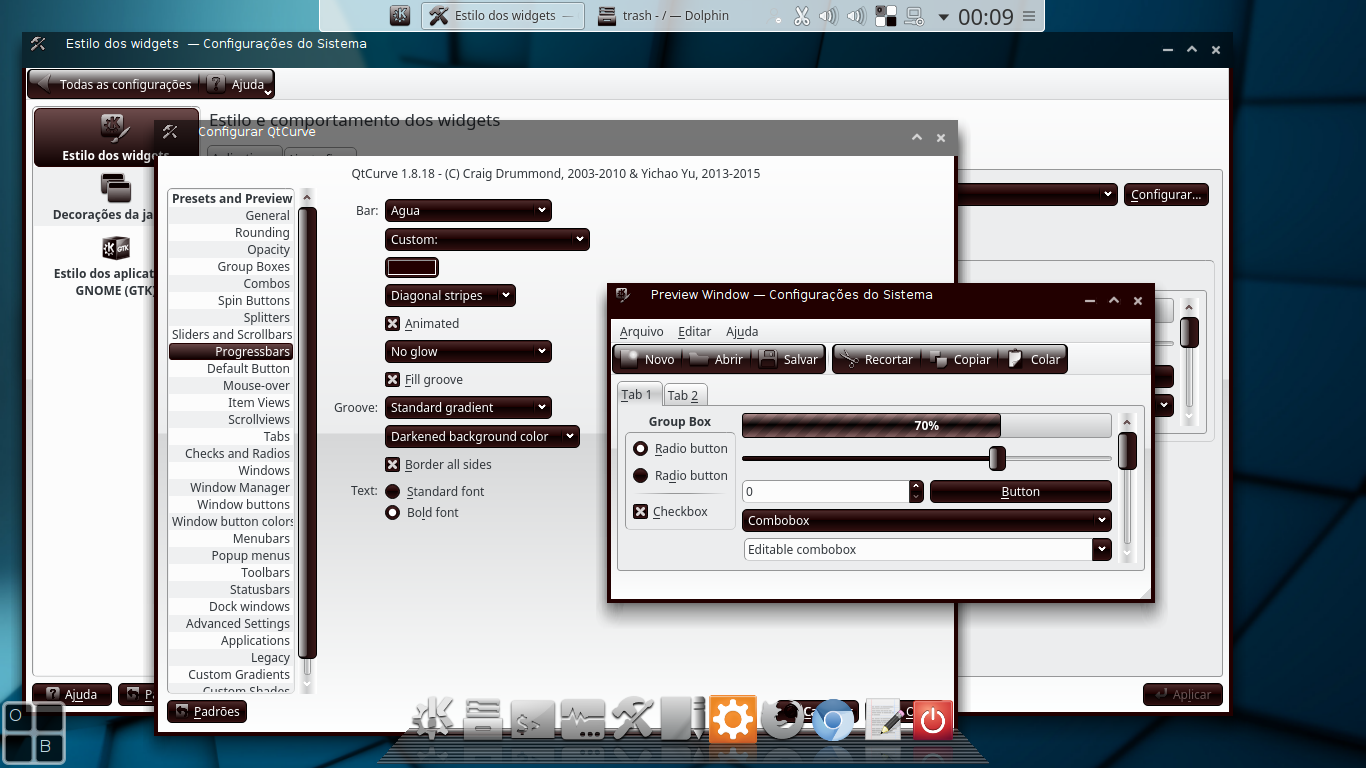
Task: Show hidden tray icons with the arrow
Action: (942, 16)
